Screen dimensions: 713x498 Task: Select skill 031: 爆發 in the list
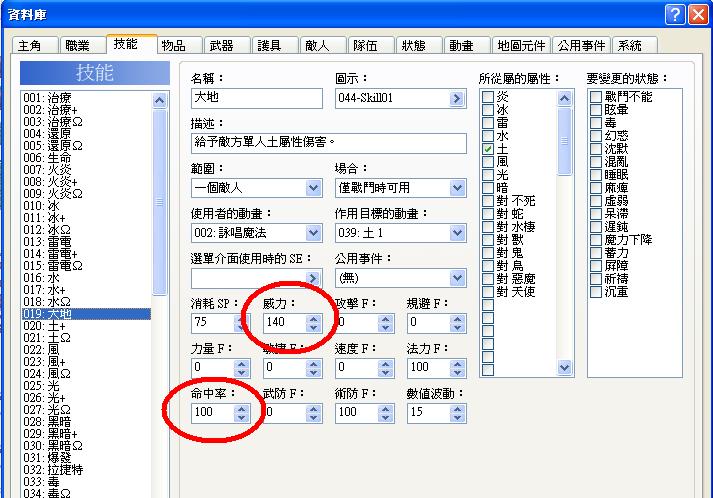pos(86,458)
